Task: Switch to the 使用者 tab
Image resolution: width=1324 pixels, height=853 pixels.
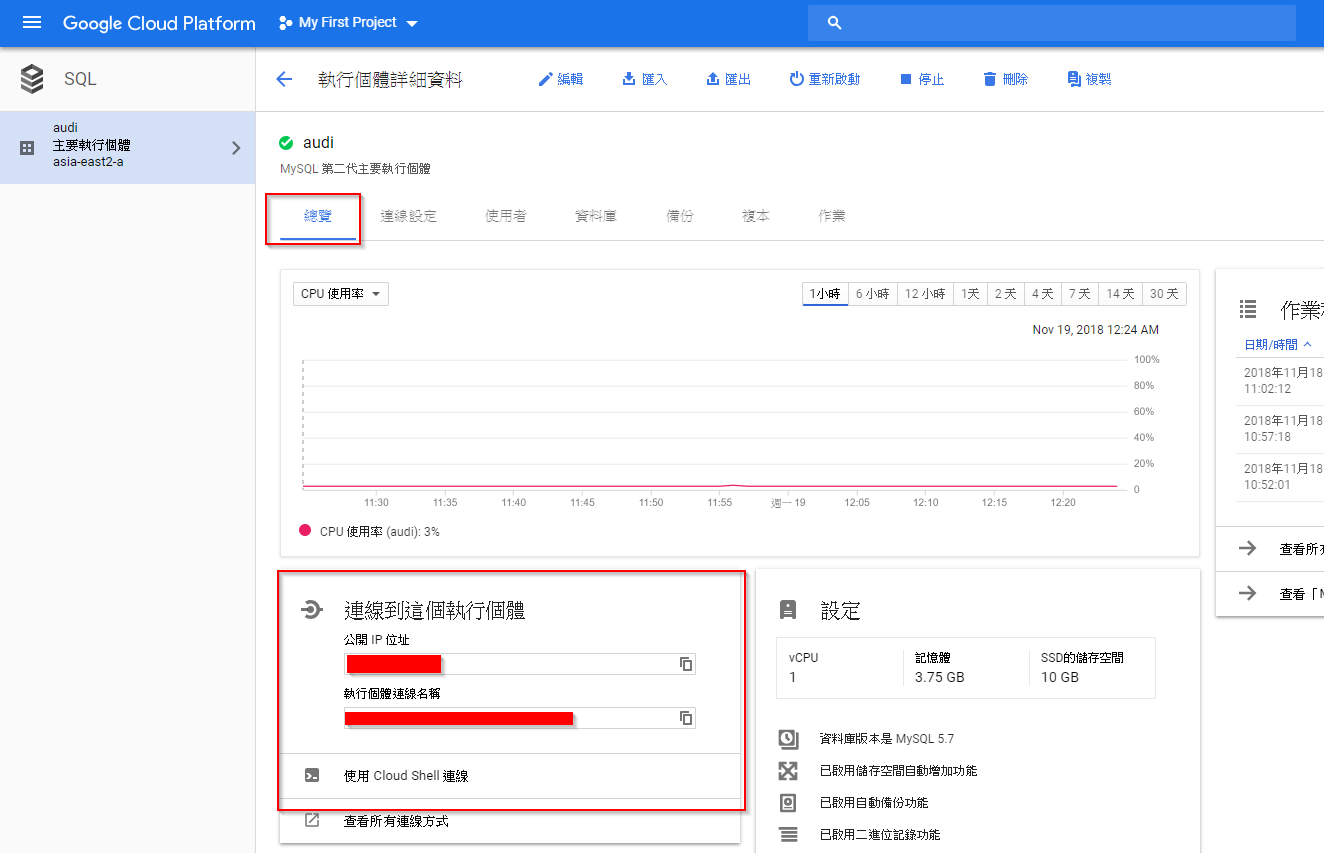Action: click(x=506, y=215)
